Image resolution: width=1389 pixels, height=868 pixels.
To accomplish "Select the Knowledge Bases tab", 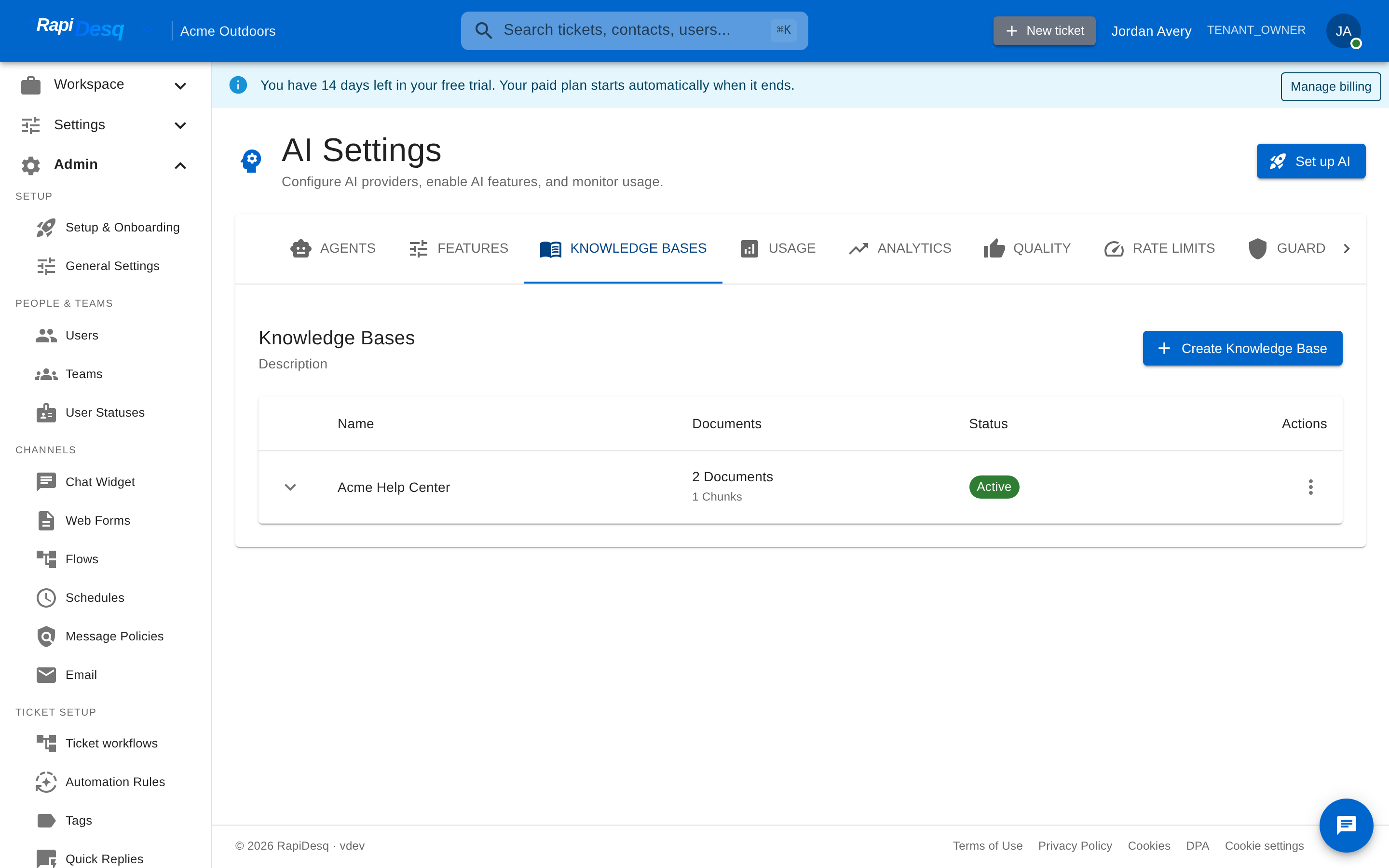I will pyautogui.click(x=623, y=248).
